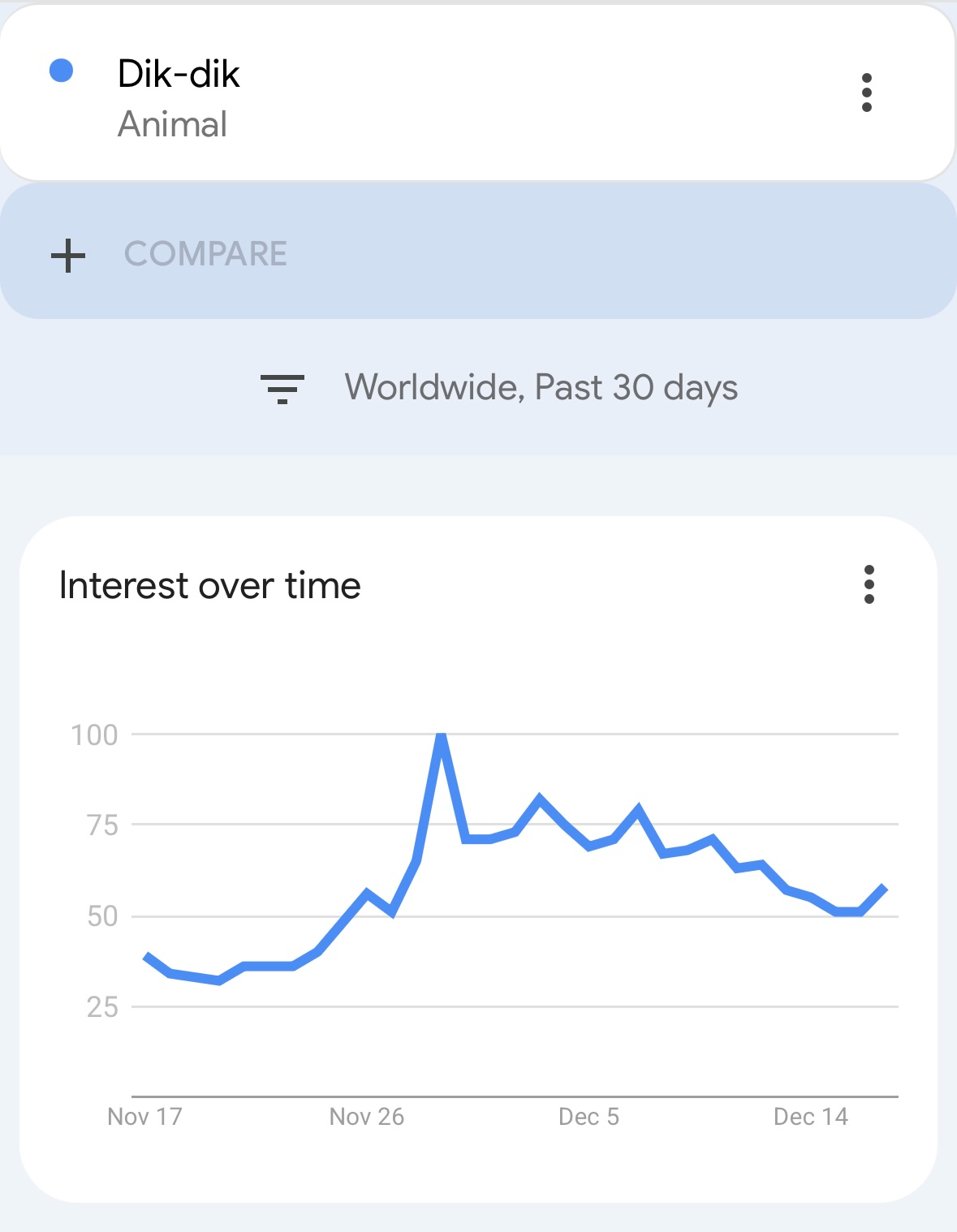Click the Dec 5 axis date label
Viewport: 957px width, 1232px height.
588,1117
